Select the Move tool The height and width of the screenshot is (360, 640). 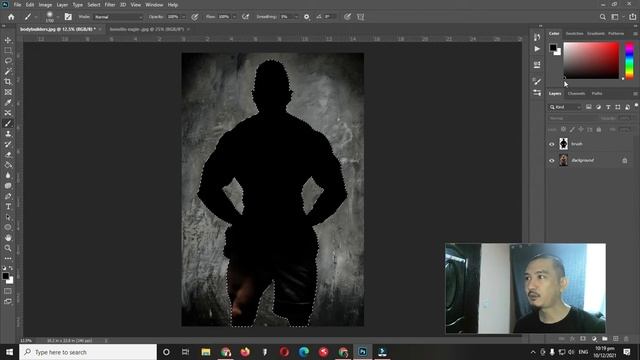tap(8, 40)
